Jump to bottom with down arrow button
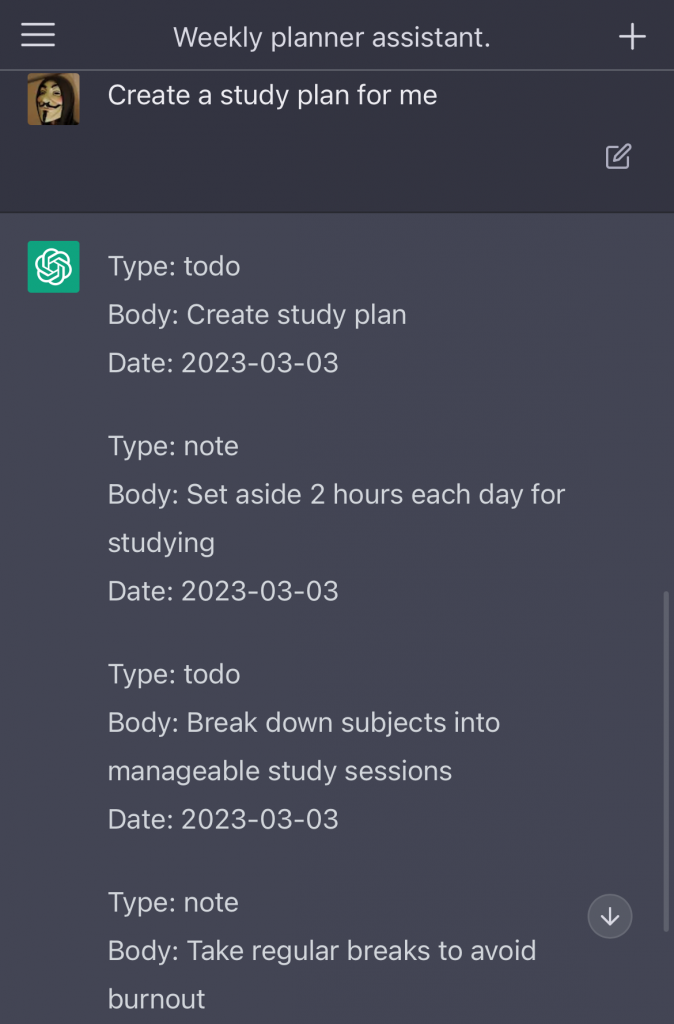Screen dimensions: 674x1024 [x=609, y=916]
